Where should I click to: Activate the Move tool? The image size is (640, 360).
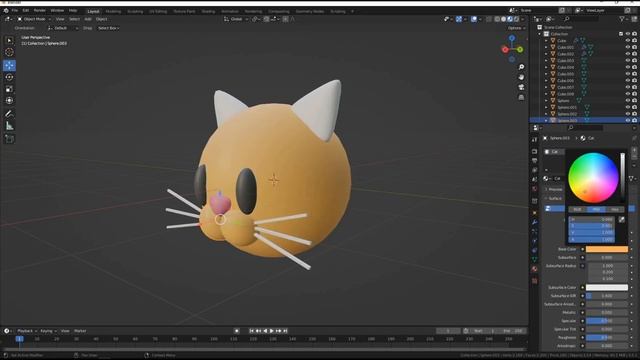[9, 65]
